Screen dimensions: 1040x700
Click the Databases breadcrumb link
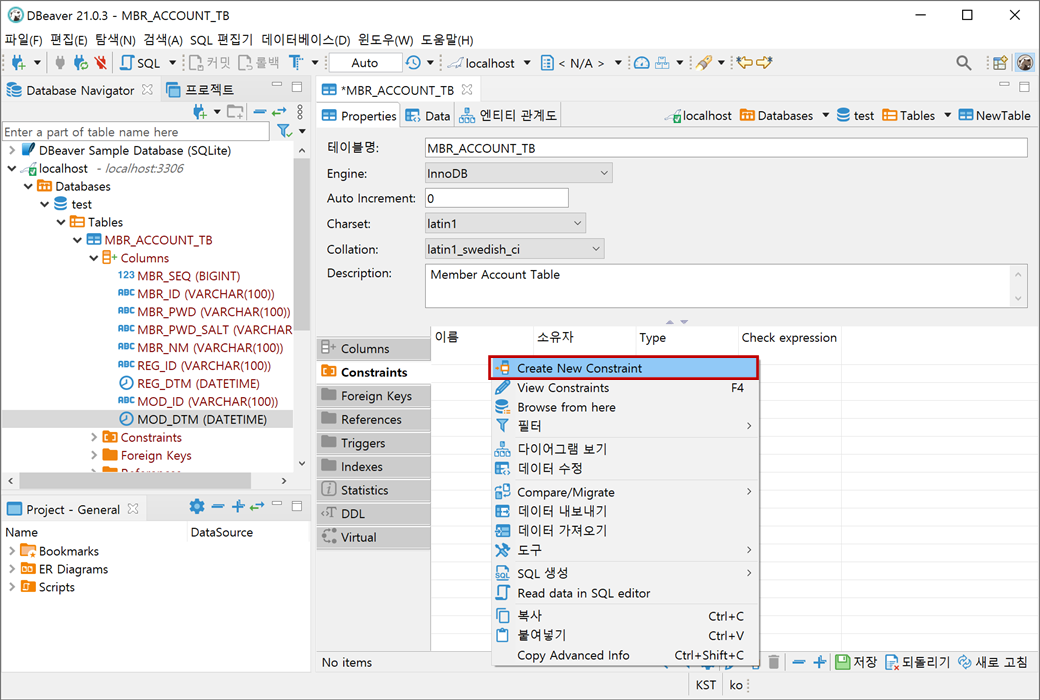coord(777,115)
